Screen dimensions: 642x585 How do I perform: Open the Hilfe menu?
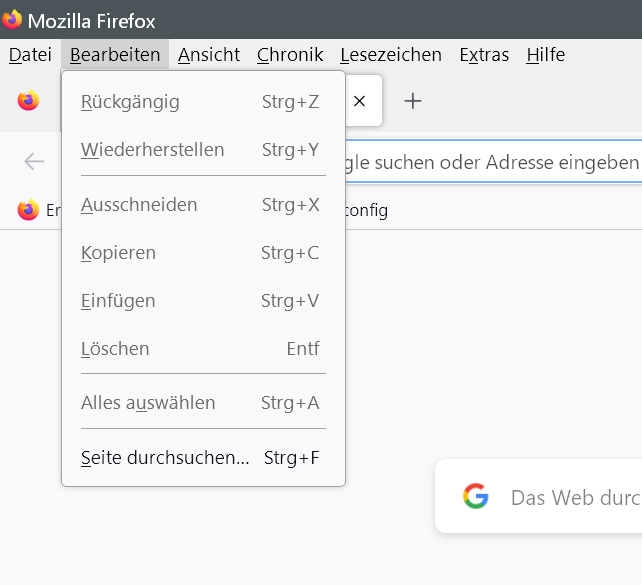coord(545,55)
